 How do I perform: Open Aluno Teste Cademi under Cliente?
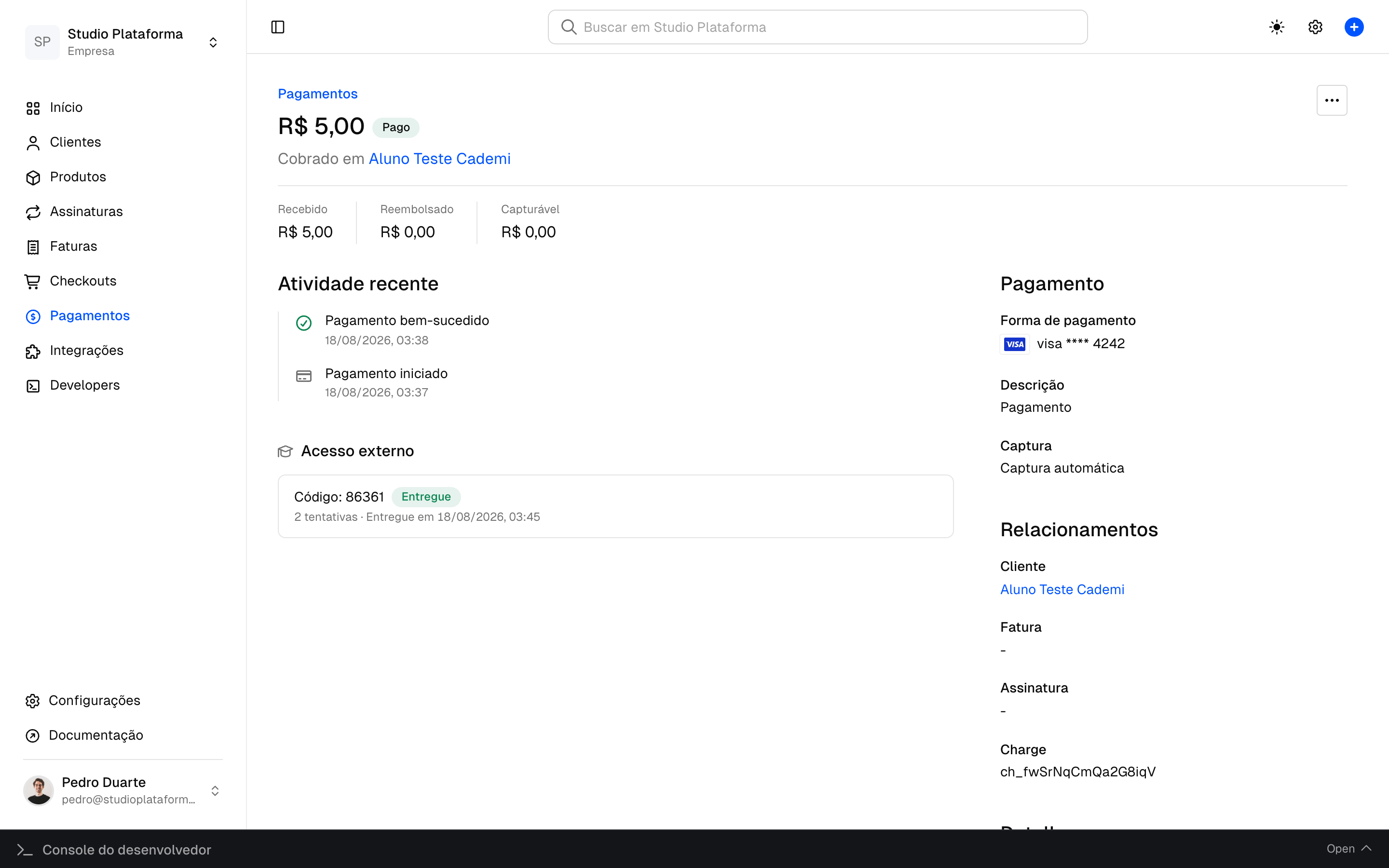pos(1062,590)
